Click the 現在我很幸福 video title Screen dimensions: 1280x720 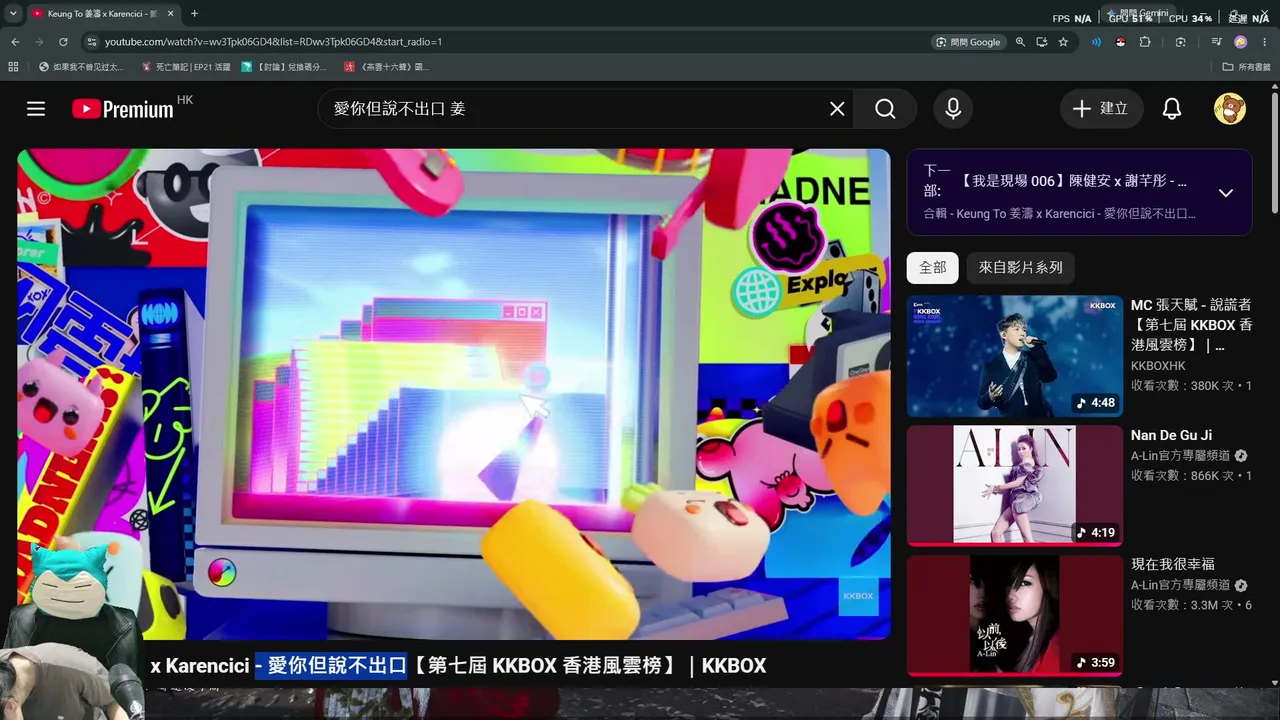tap(1173, 564)
